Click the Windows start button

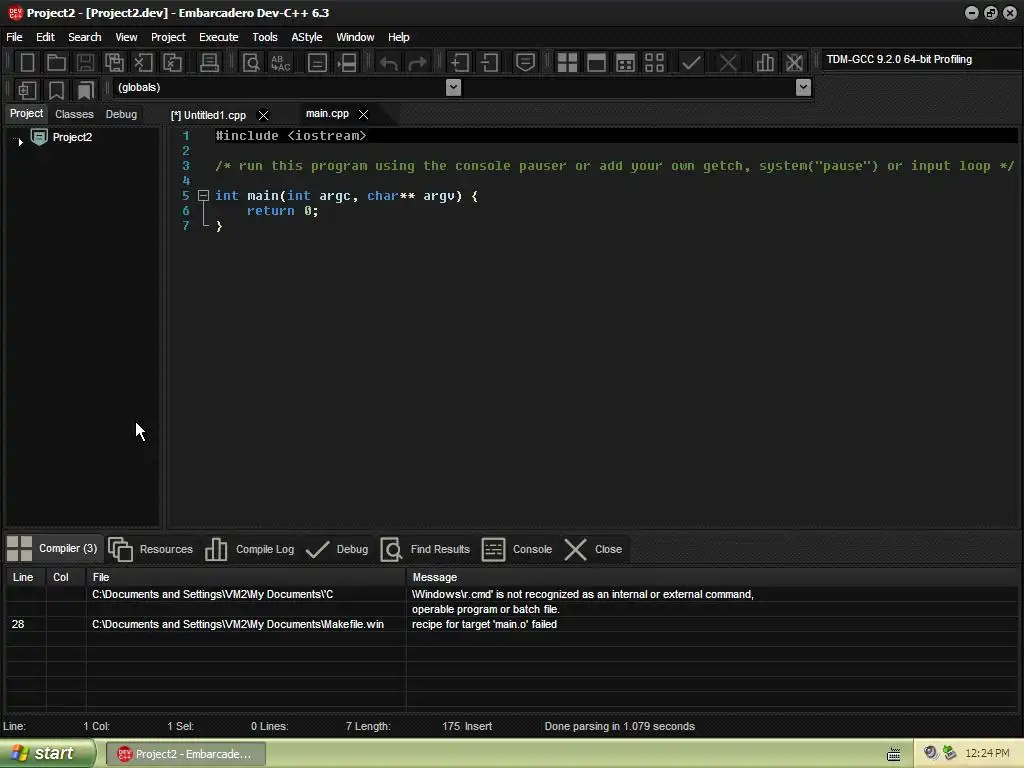coord(47,754)
